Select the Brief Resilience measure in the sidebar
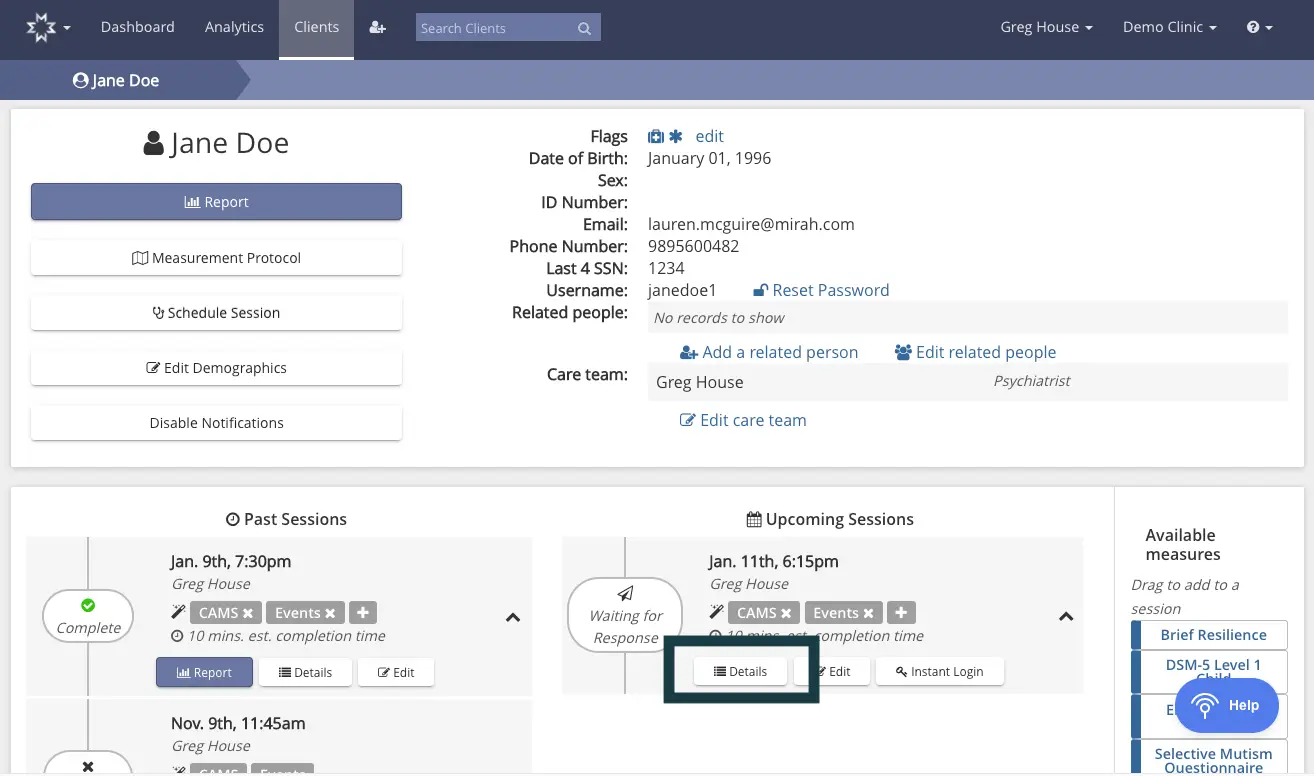The height and width of the screenshot is (776, 1314). tap(1213, 634)
